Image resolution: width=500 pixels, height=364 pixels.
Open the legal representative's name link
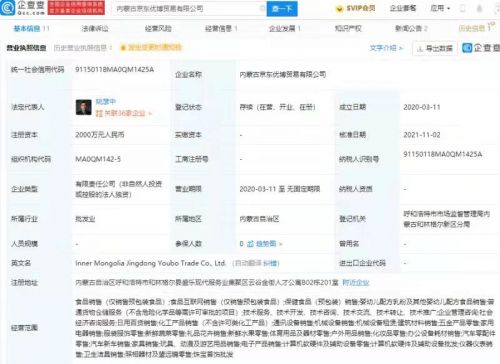pyautogui.click(x=106, y=102)
